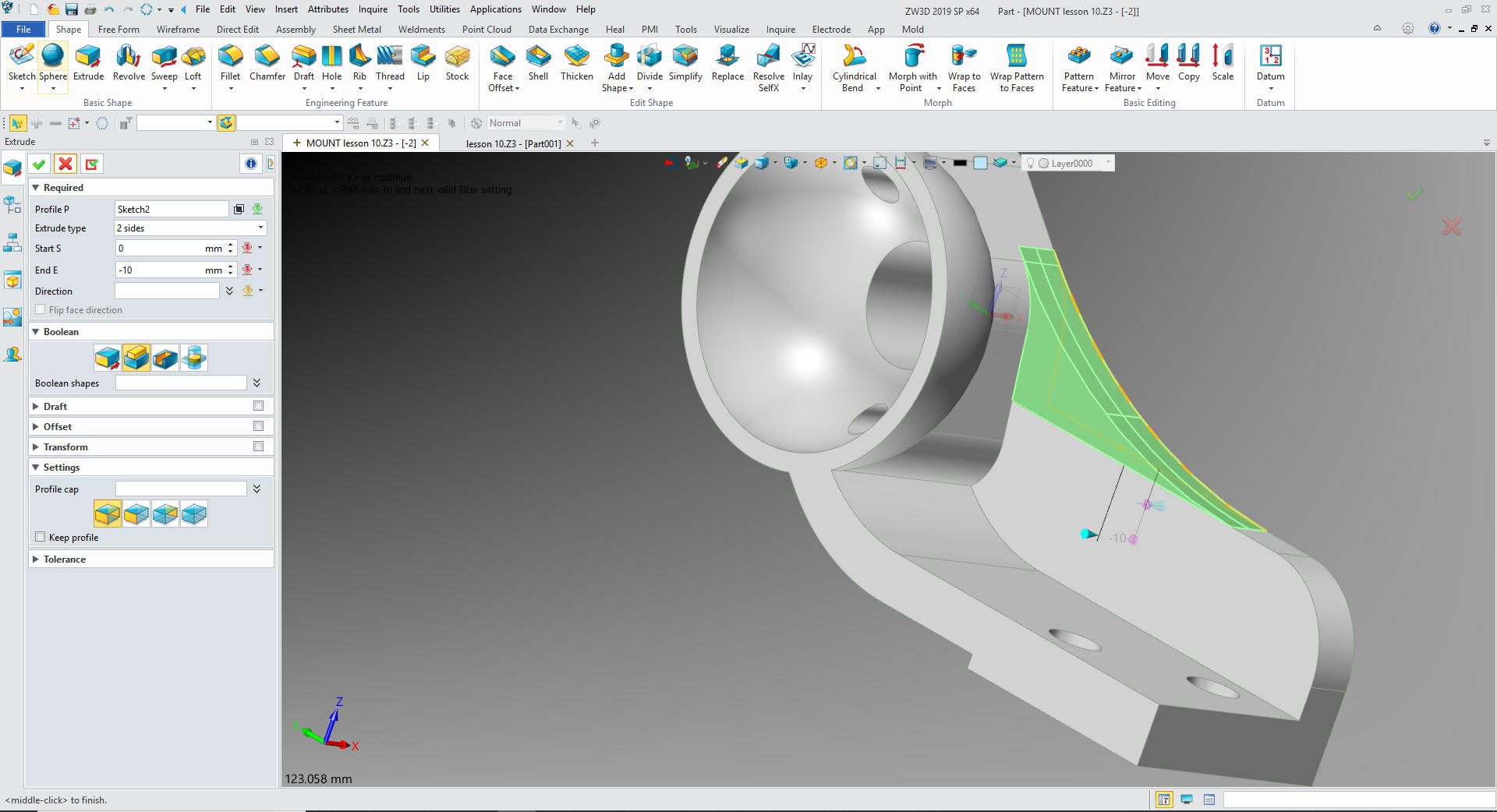Screen dimensions: 1497x812
Task: Select the Sphere tool in ribbon
Action: (52, 62)
